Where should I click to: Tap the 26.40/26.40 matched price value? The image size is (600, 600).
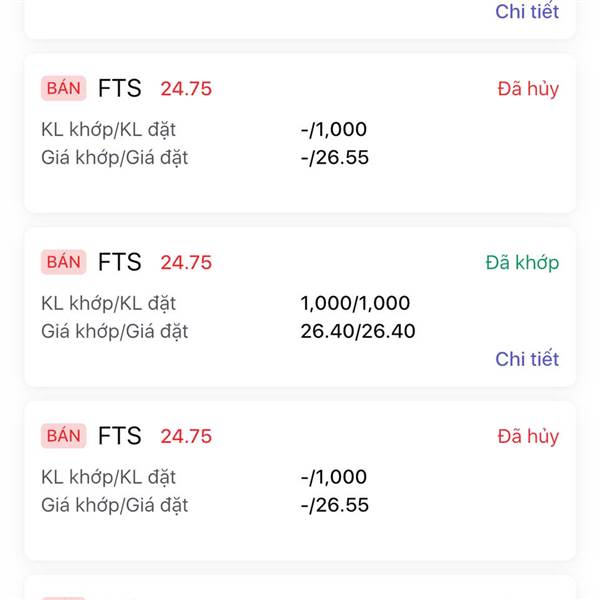[358, 331]
